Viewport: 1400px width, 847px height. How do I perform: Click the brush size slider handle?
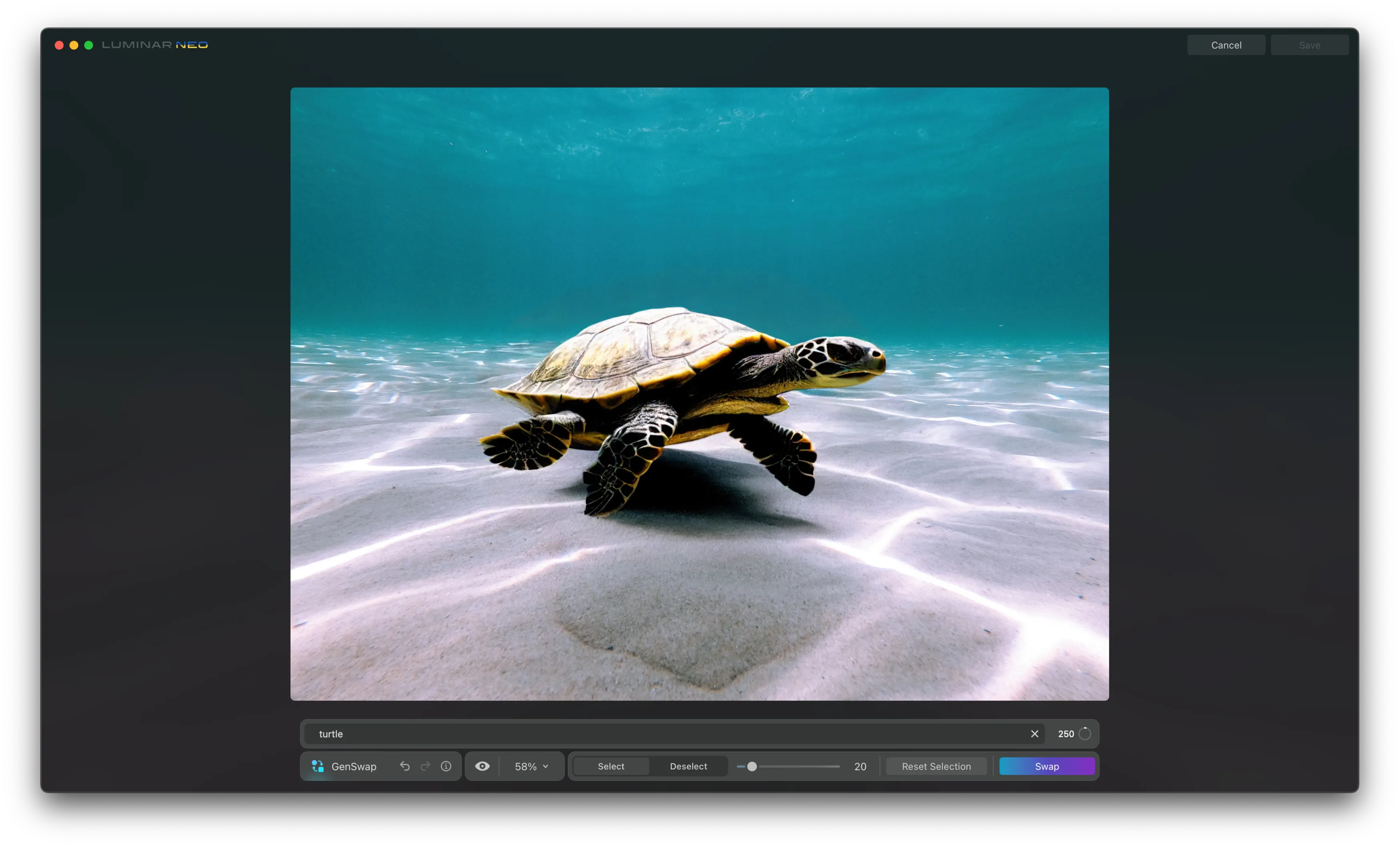[x=752, y=766]
